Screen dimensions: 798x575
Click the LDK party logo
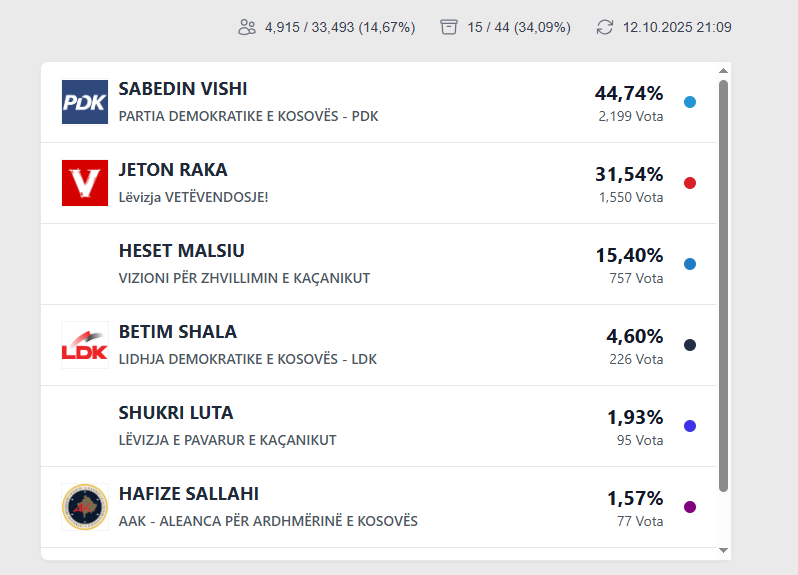[x=85, y=345]
